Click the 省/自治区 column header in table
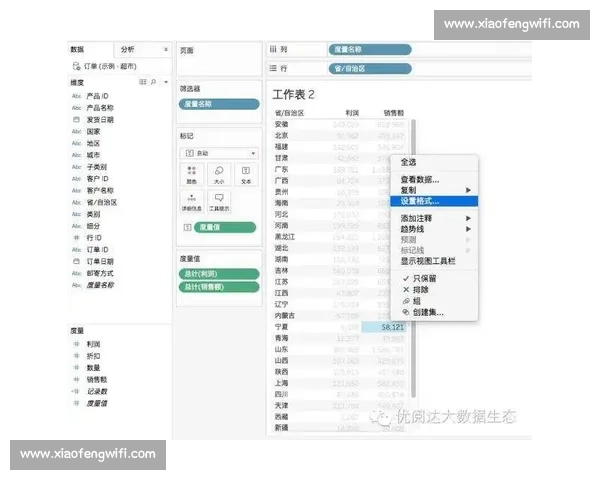600x480 pixels. point(289,113)
